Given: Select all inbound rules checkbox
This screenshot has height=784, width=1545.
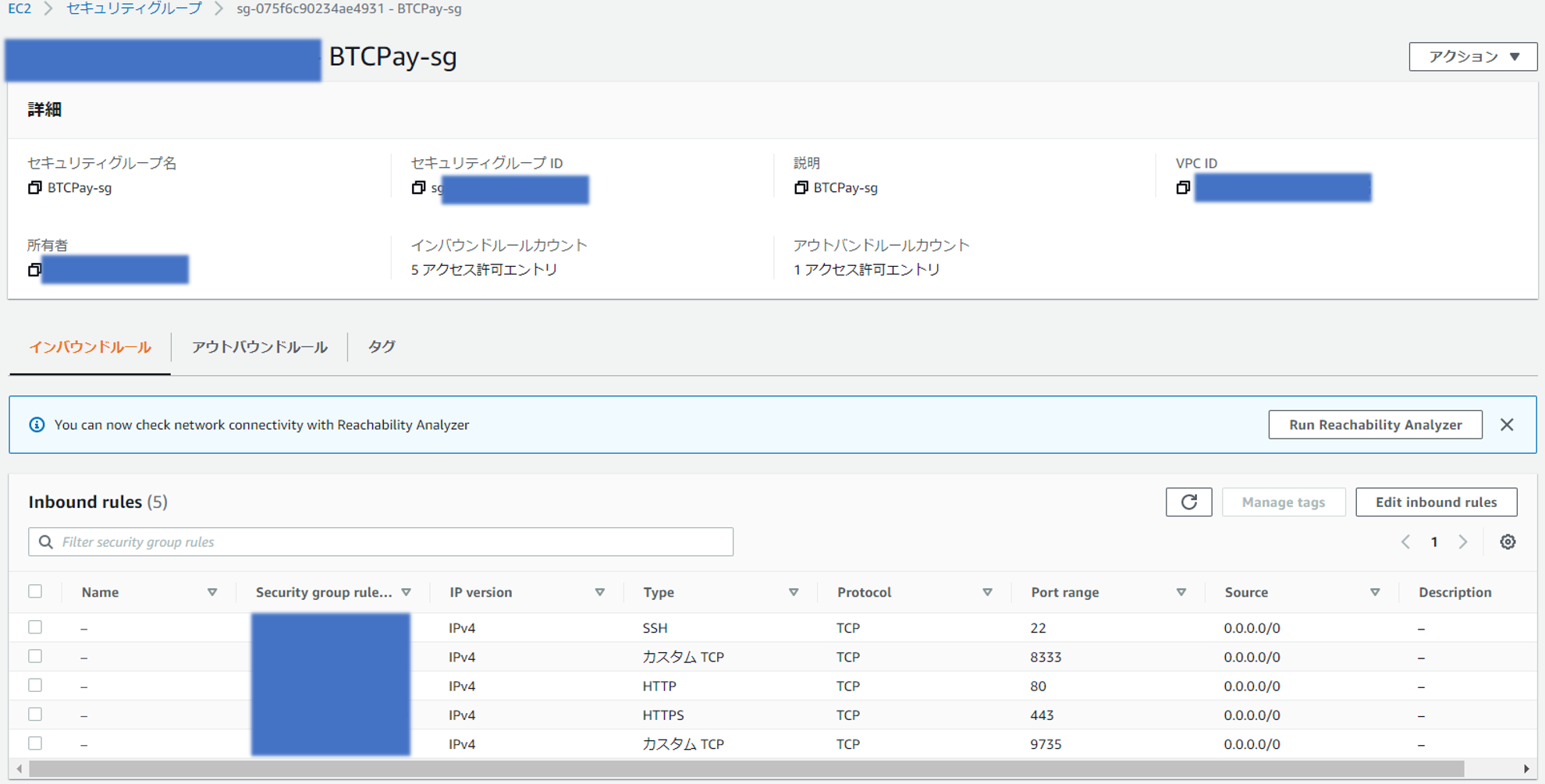Looking at the screenshot, I should 35,591.
